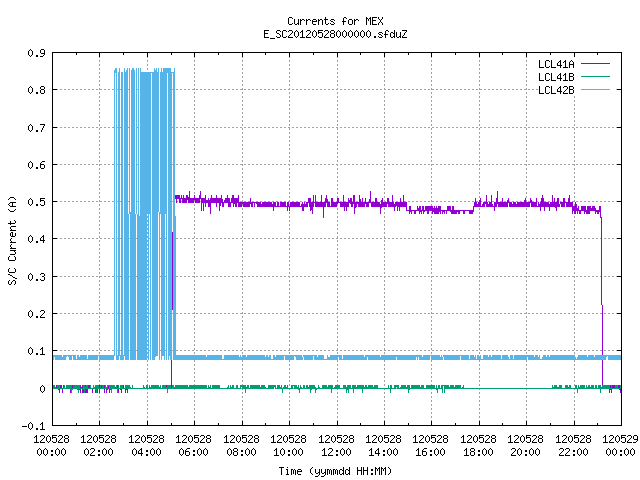This screenshot has width=640, height=480.
Task: Click the 120528 04:00 time tick label
Action: pos(146,446)
